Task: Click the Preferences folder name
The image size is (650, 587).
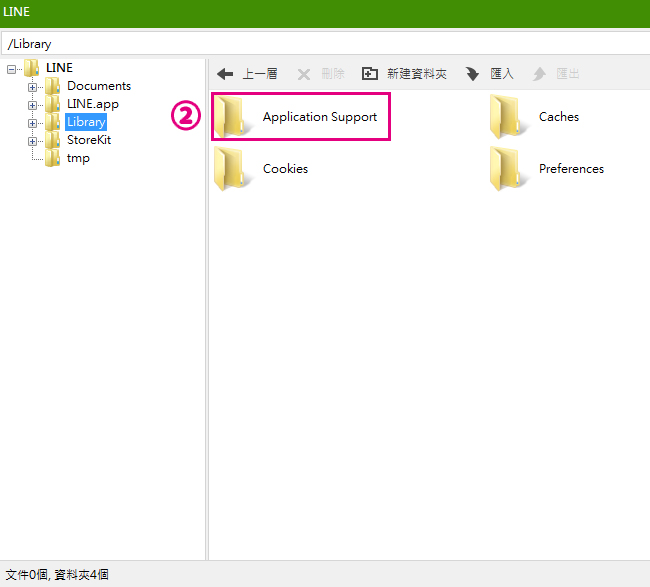Action: [571, 169]
